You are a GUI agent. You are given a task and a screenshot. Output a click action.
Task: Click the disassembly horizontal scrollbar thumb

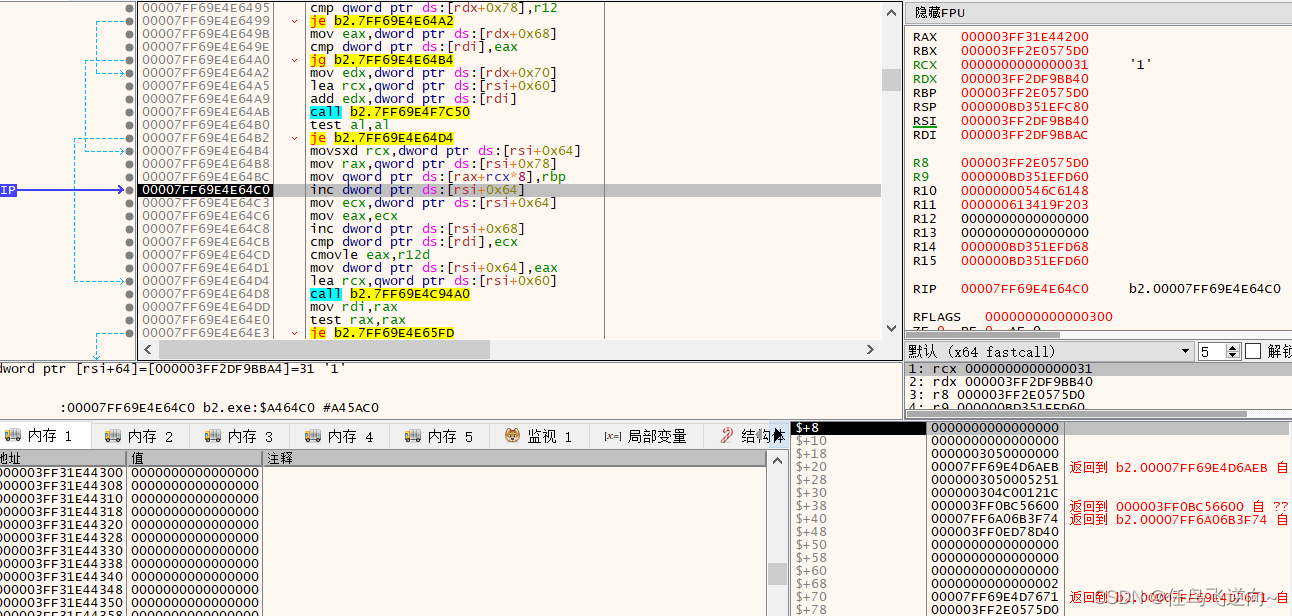click(x=325, y=350)
